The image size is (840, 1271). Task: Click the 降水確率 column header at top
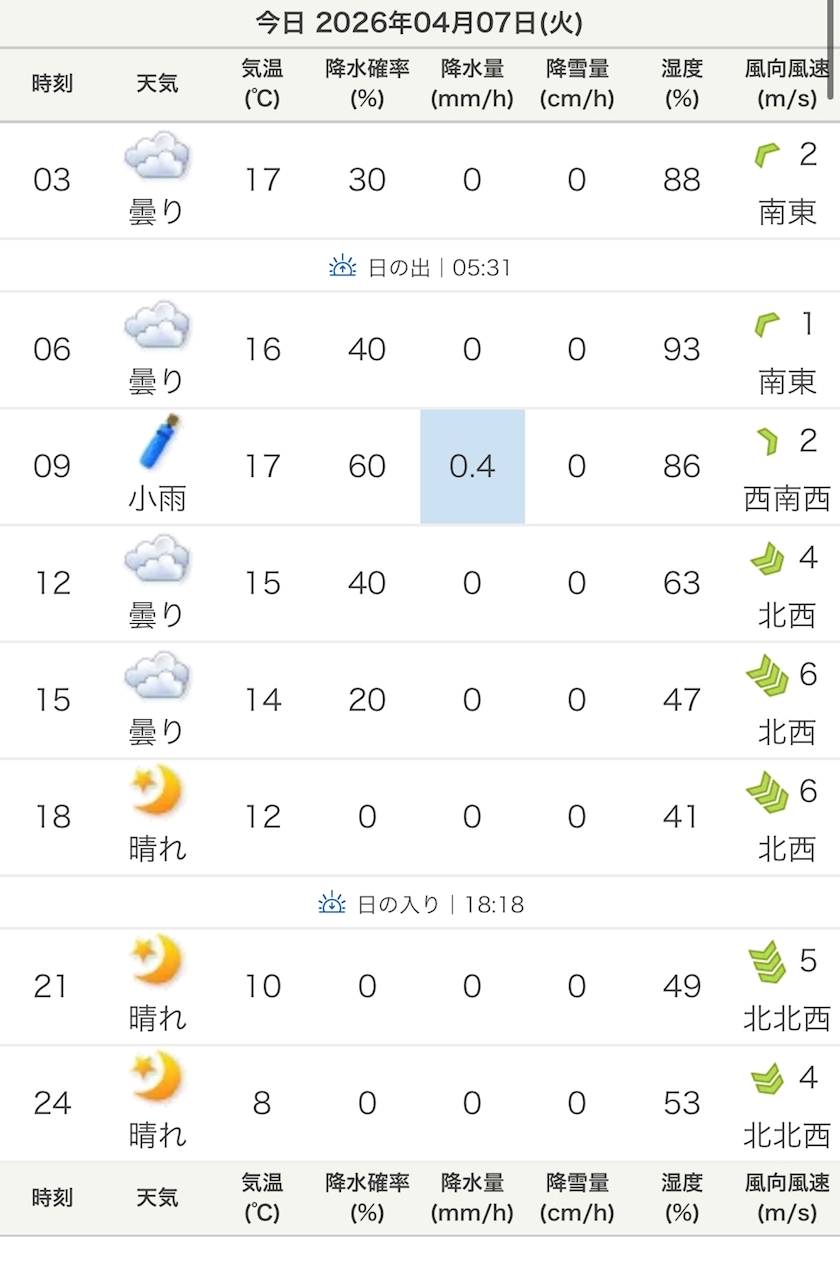pyautogui.click(x=367, y=84)
